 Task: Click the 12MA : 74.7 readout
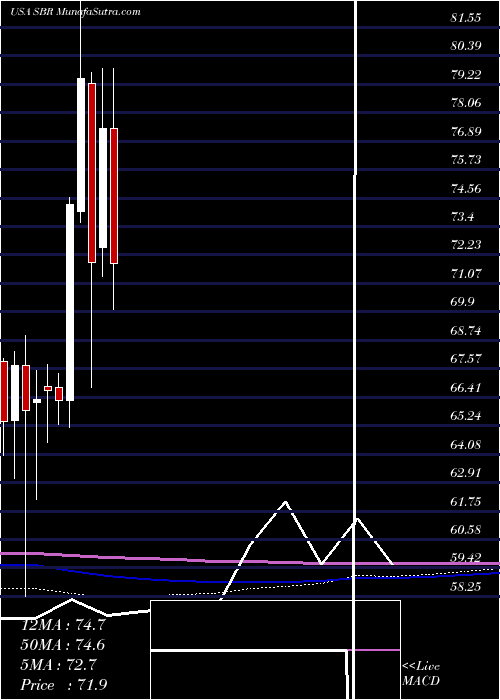tap(63, 625)
